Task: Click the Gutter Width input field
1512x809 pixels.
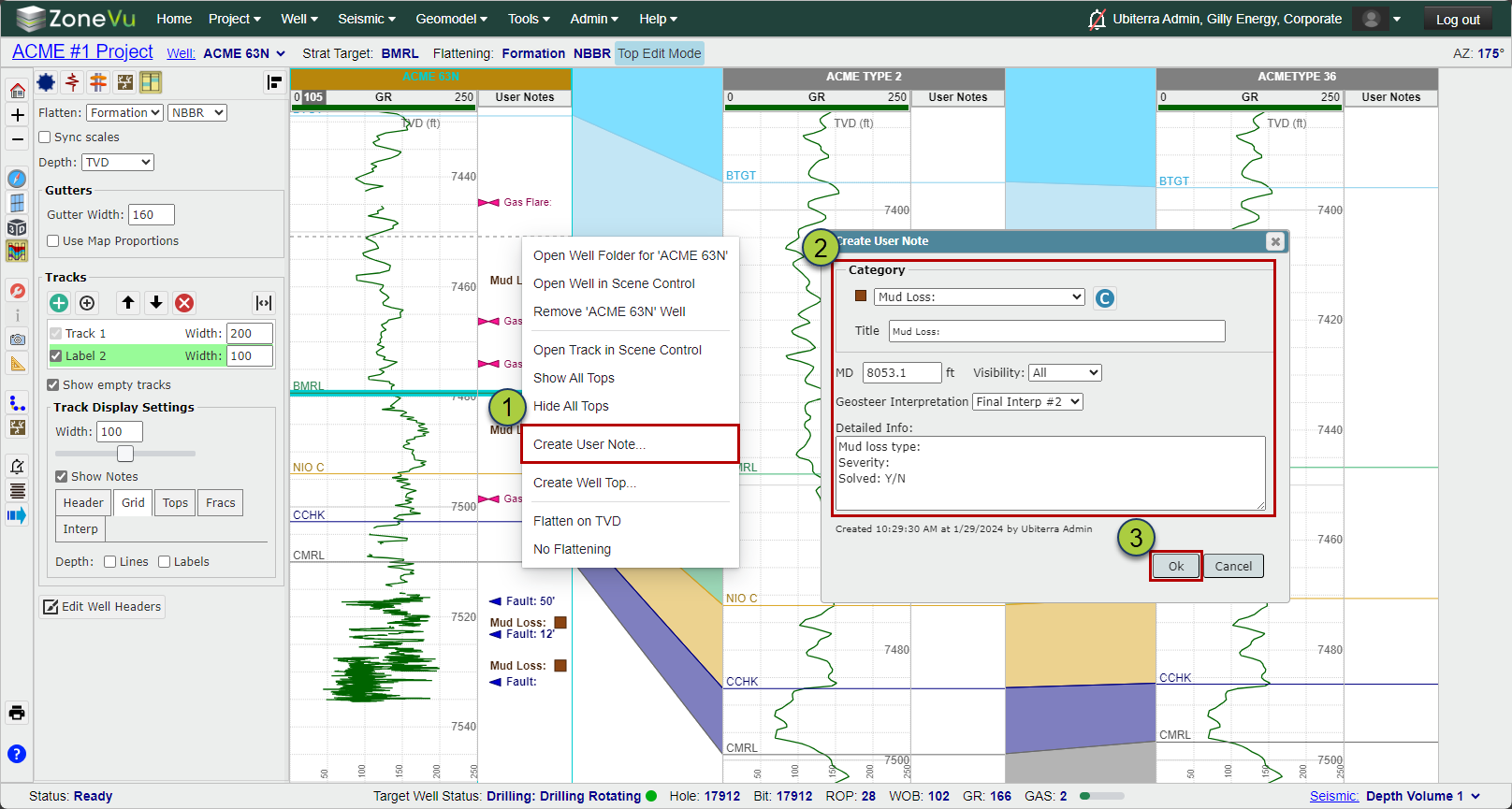Action: point(152,215)
